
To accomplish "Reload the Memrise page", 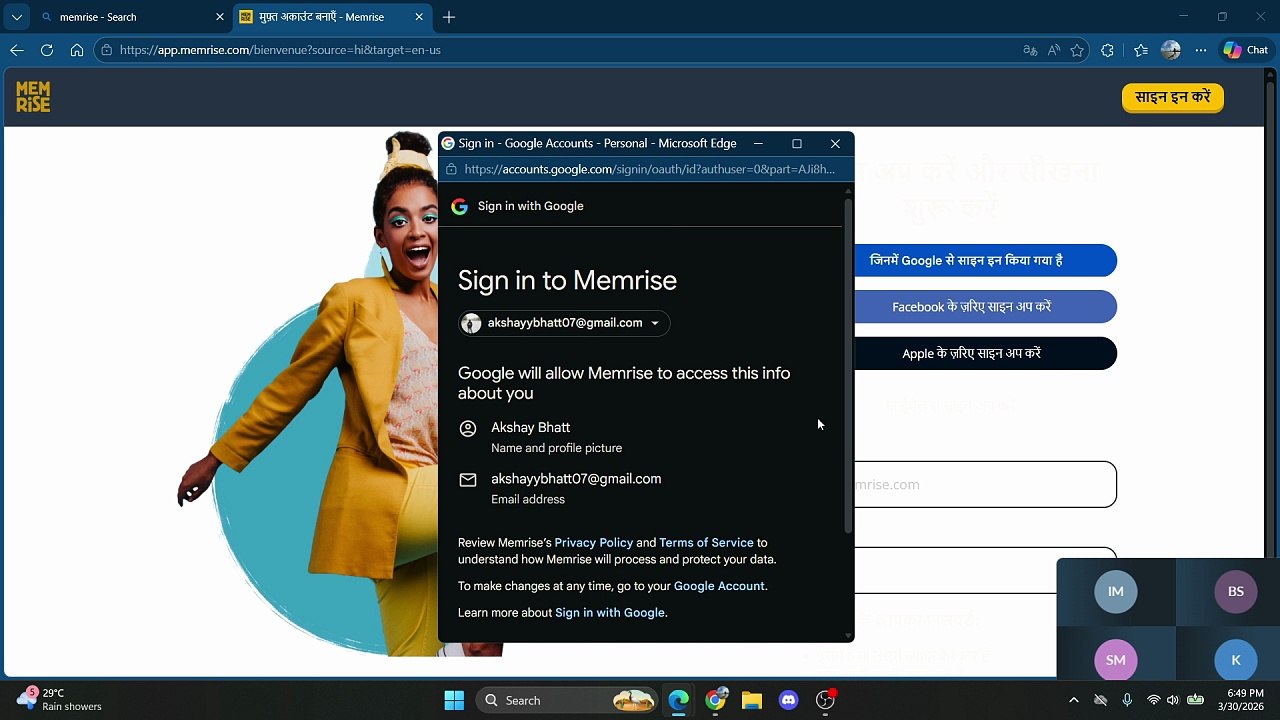I will click(x=47, y=50).
